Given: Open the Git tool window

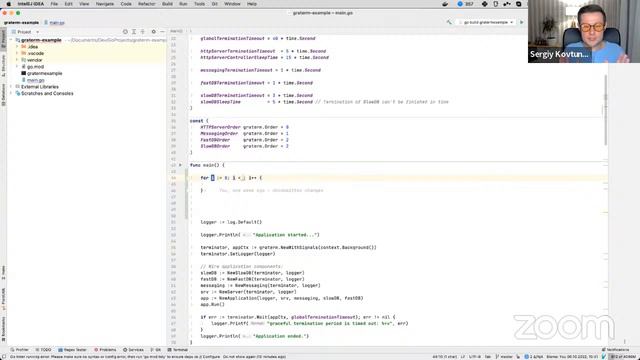Looking at the screenshot, I should [156, 350].
